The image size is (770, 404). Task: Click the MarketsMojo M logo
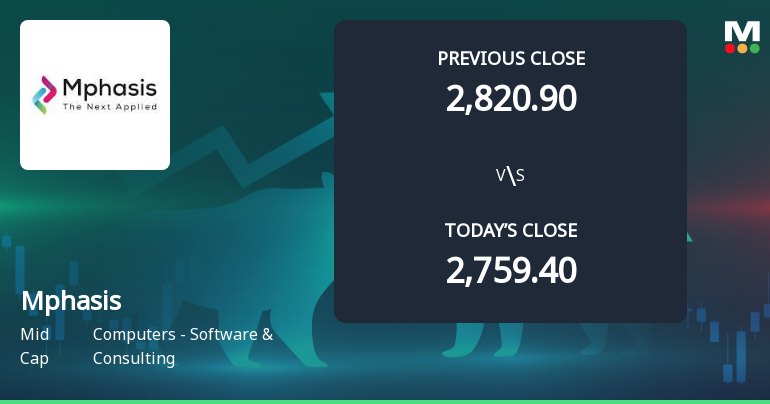[x=742, y=30]
